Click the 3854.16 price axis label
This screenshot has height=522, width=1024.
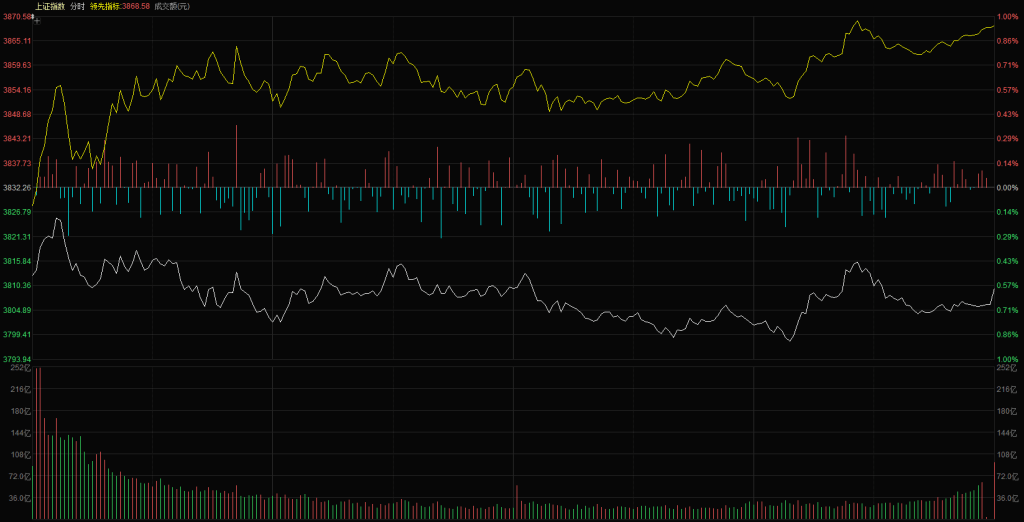point(18,90)
